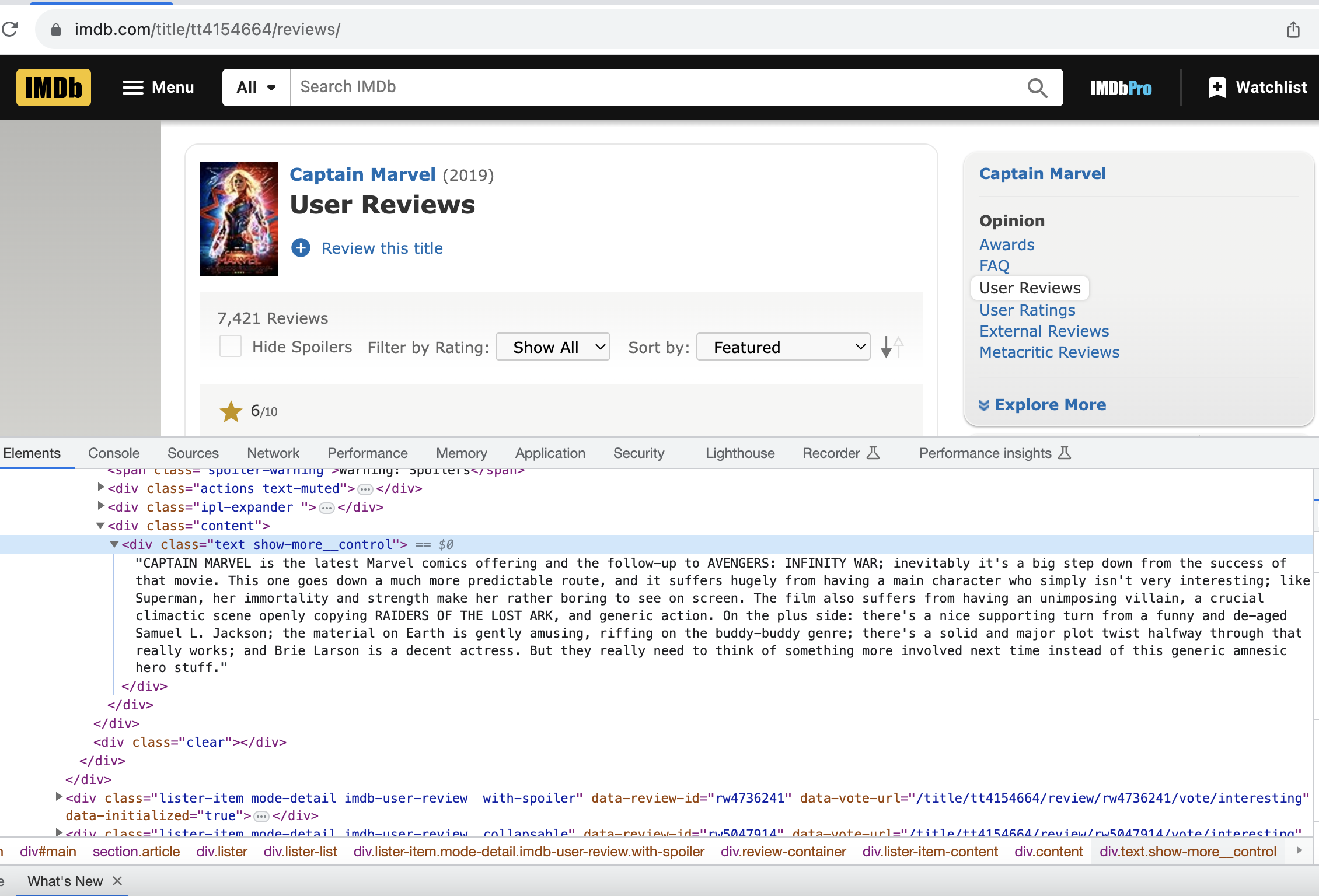Collapse the div class content node
Image resolution: width=1319 pixels, height=896 pixels.
[x=100, y=526]
